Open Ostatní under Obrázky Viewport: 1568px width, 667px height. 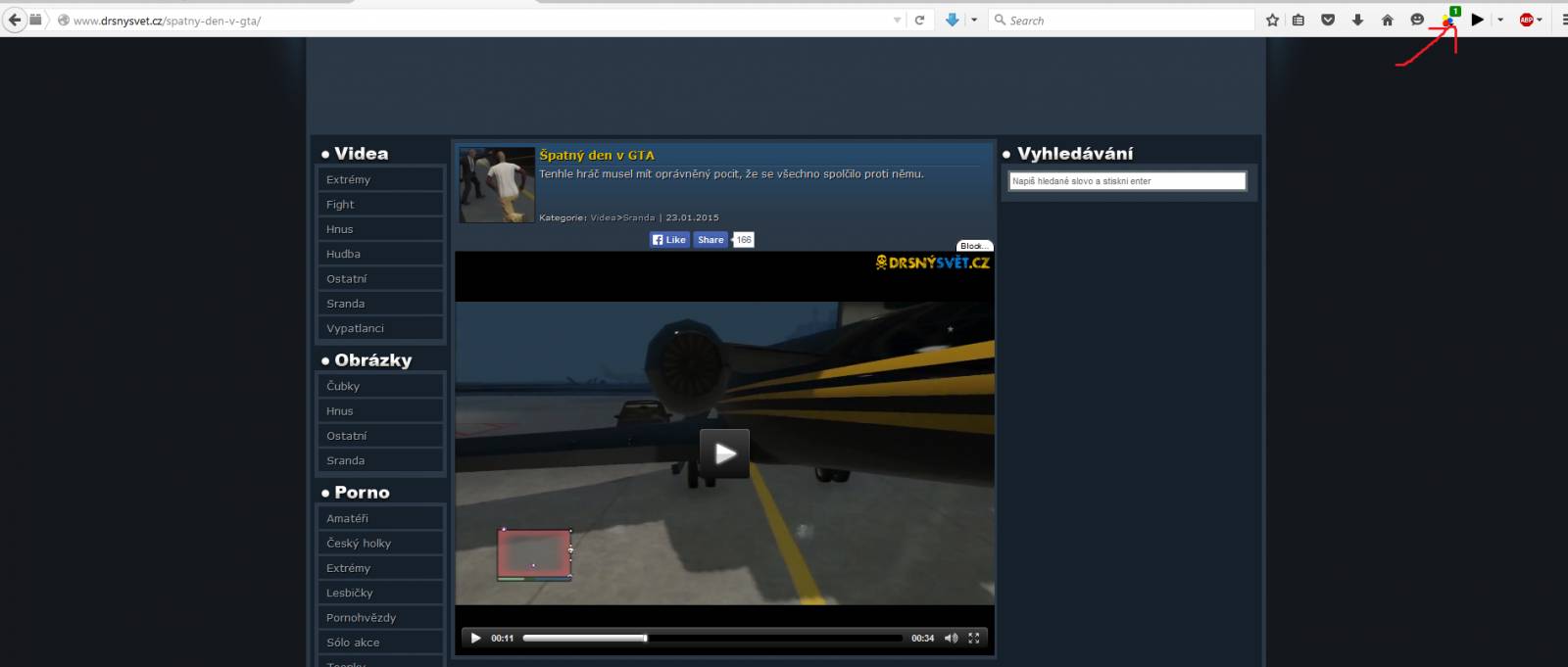(x=380, y=436)
